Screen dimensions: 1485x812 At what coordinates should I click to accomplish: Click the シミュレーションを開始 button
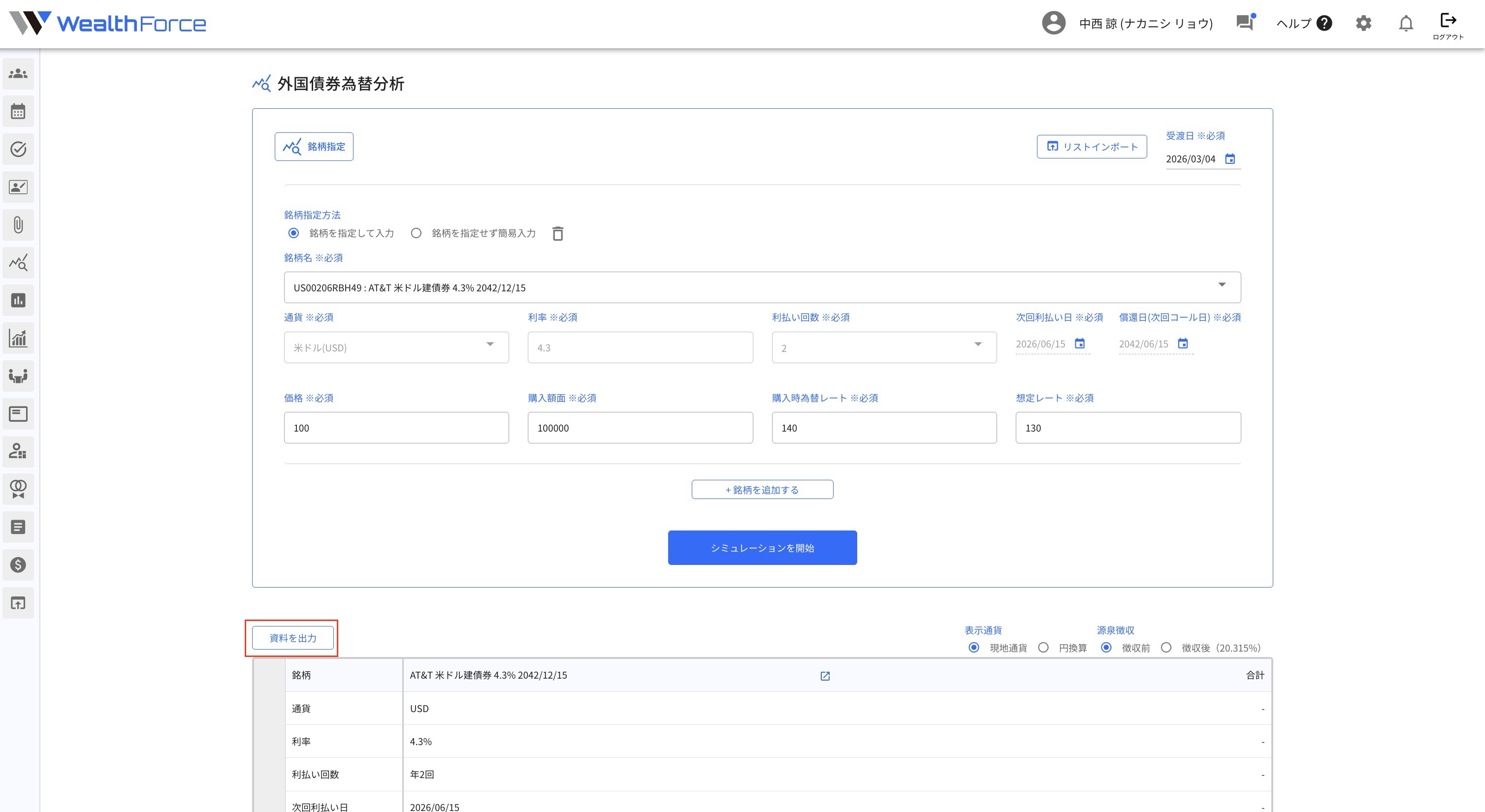click(762, 547)
